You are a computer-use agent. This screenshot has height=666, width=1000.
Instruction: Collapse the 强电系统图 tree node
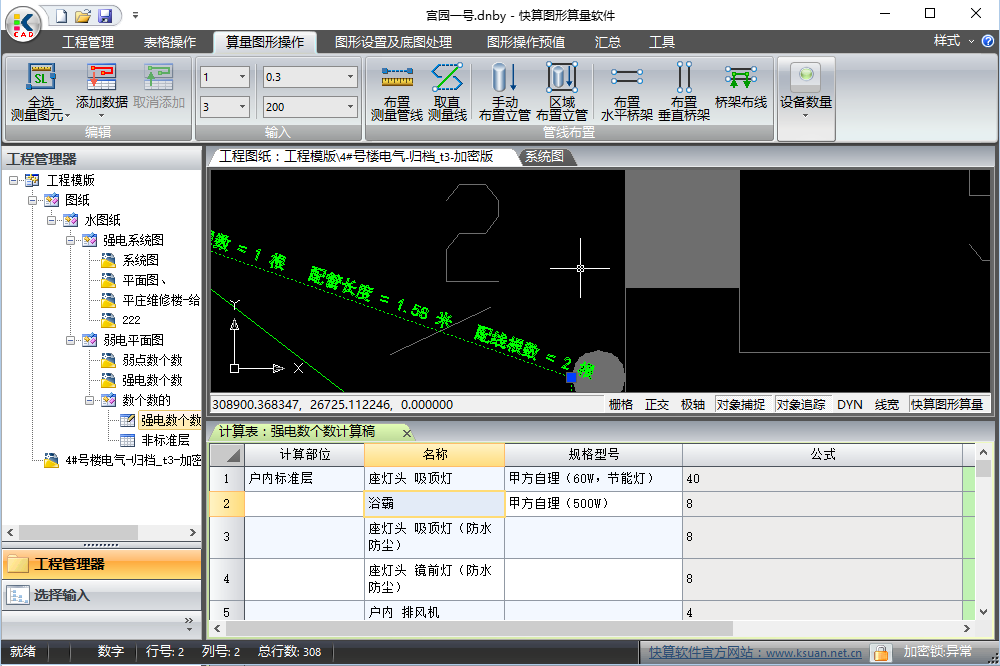point(71,240)
